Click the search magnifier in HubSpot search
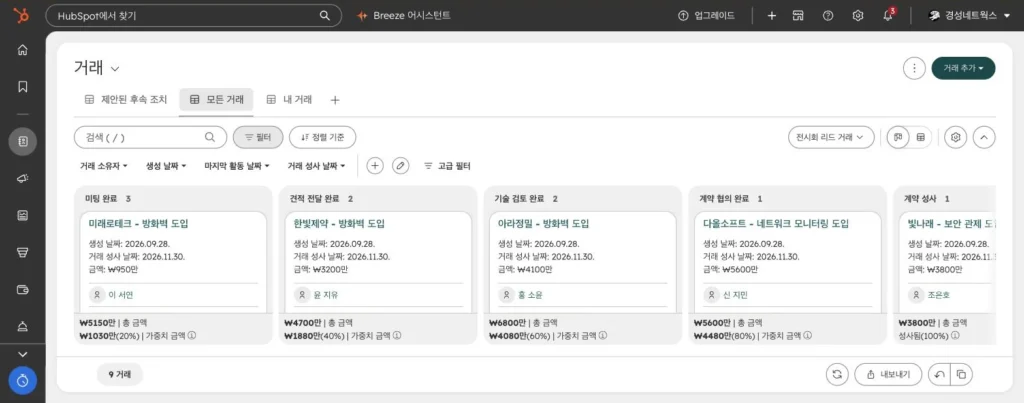This screenshot has height=403, width=1024. [325, 16]
